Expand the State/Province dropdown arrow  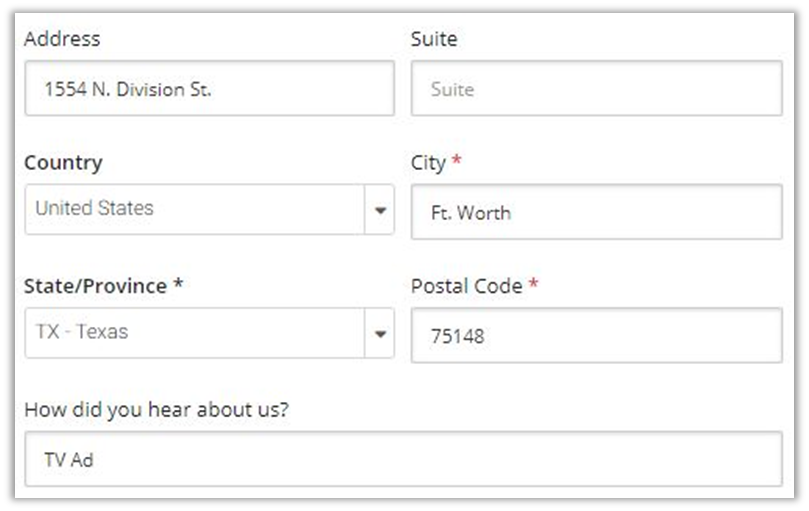[380, 333]
